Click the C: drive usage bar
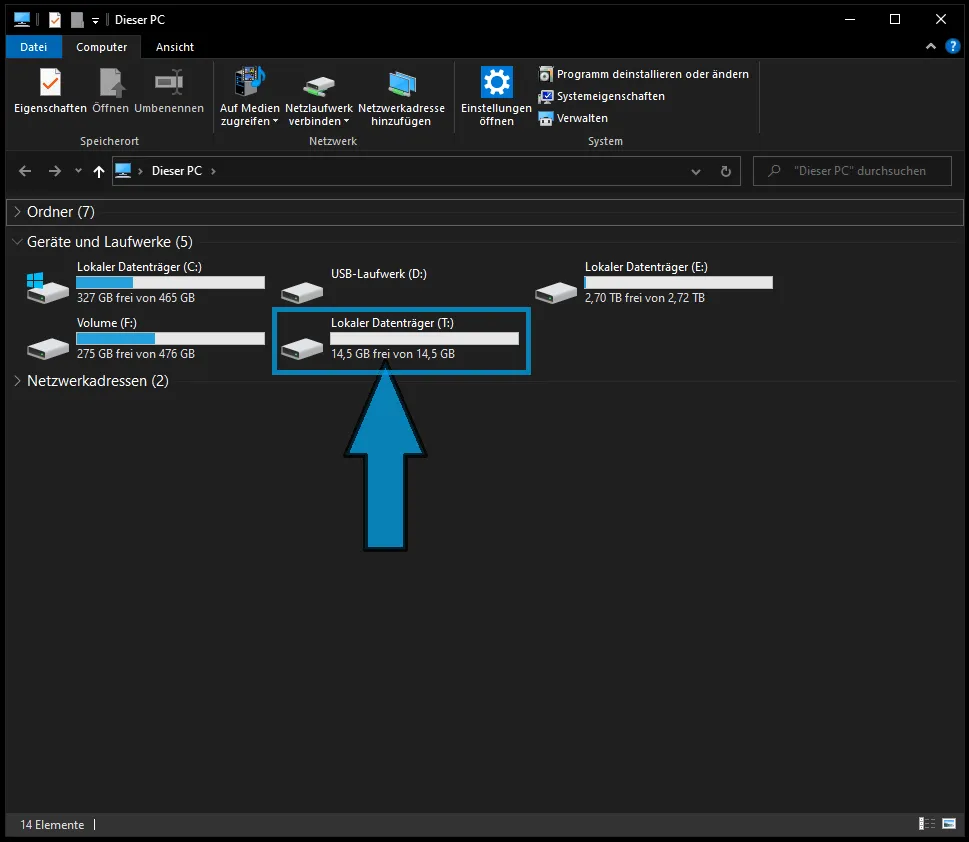The width and height of the screenshot is (969, 842). [171, 283]
